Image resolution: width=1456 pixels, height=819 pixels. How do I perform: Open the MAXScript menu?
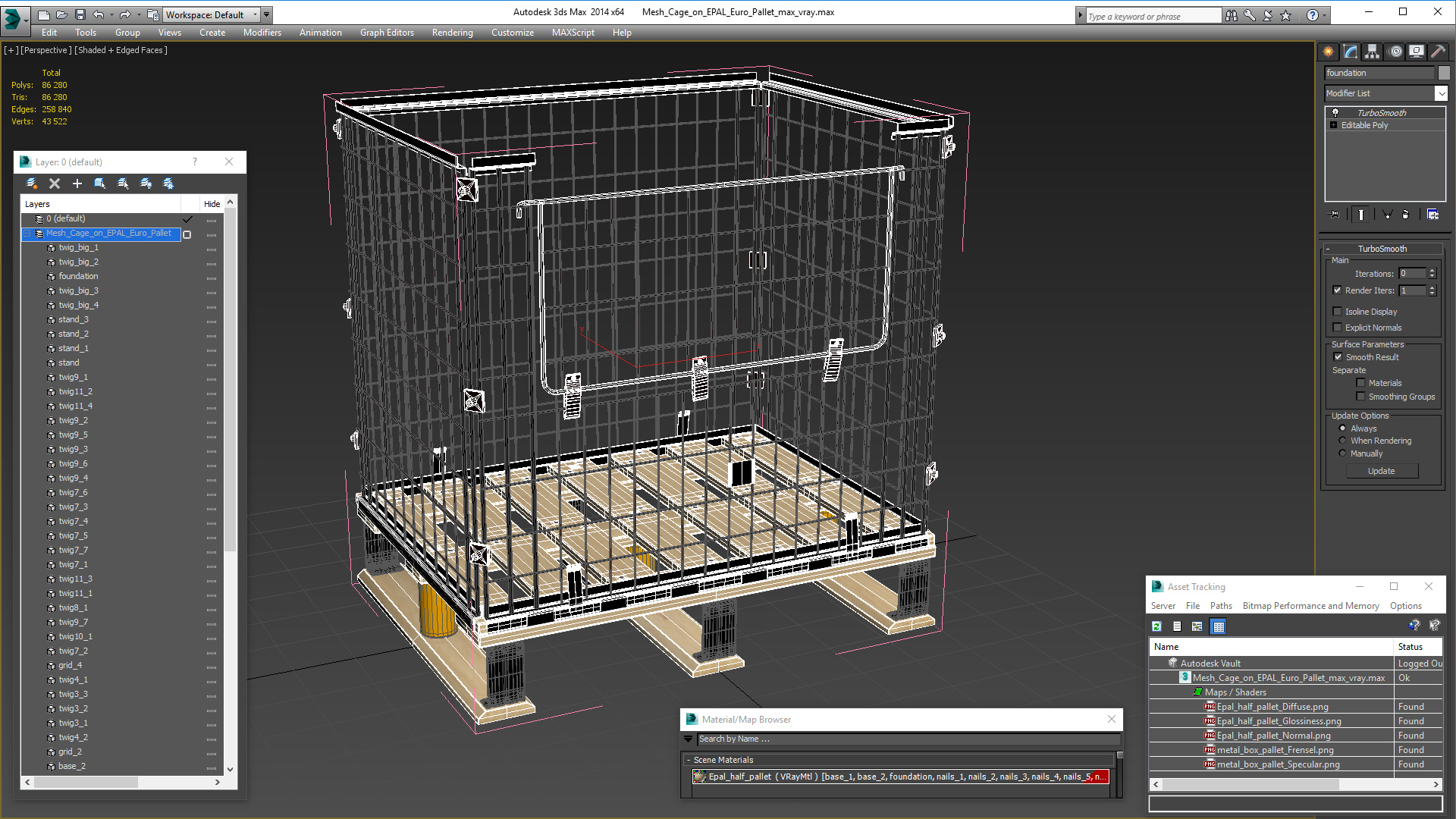pos(573,33)
